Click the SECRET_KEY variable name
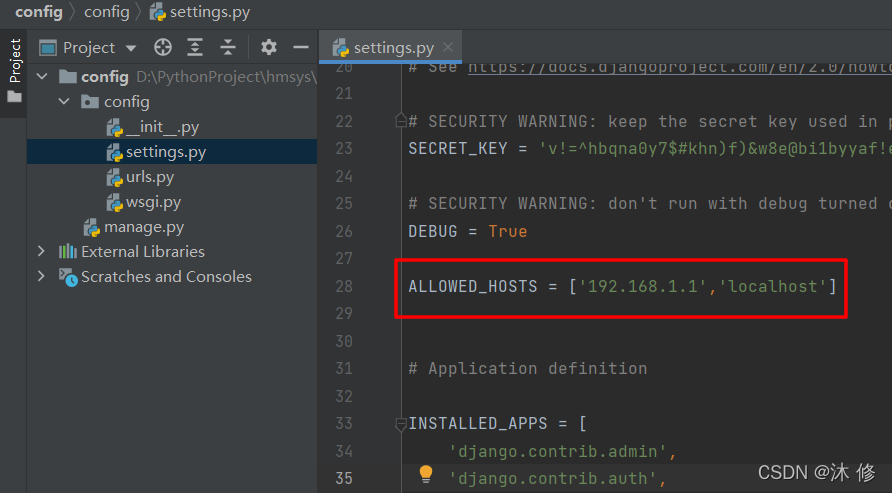The height and width of the screenshot is (493, 892). 457,148
